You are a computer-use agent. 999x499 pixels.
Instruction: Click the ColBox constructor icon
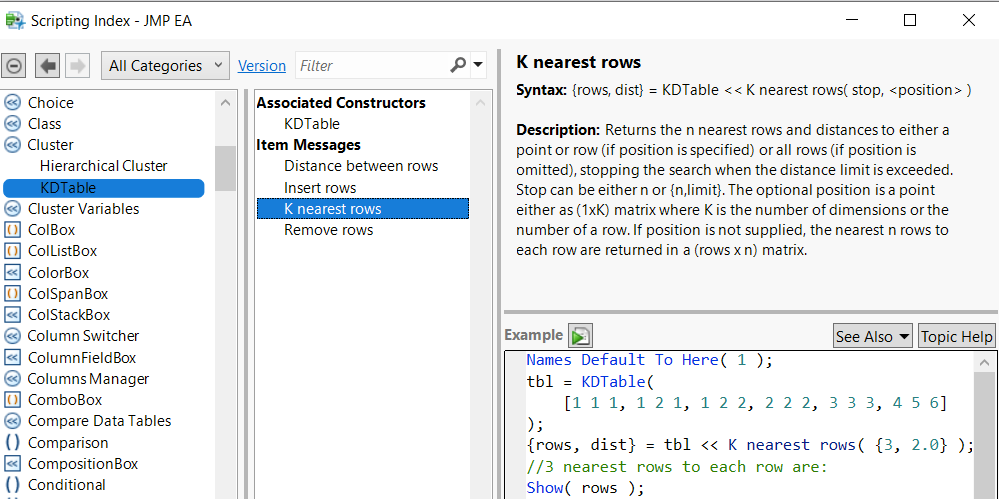coord(12,229)
